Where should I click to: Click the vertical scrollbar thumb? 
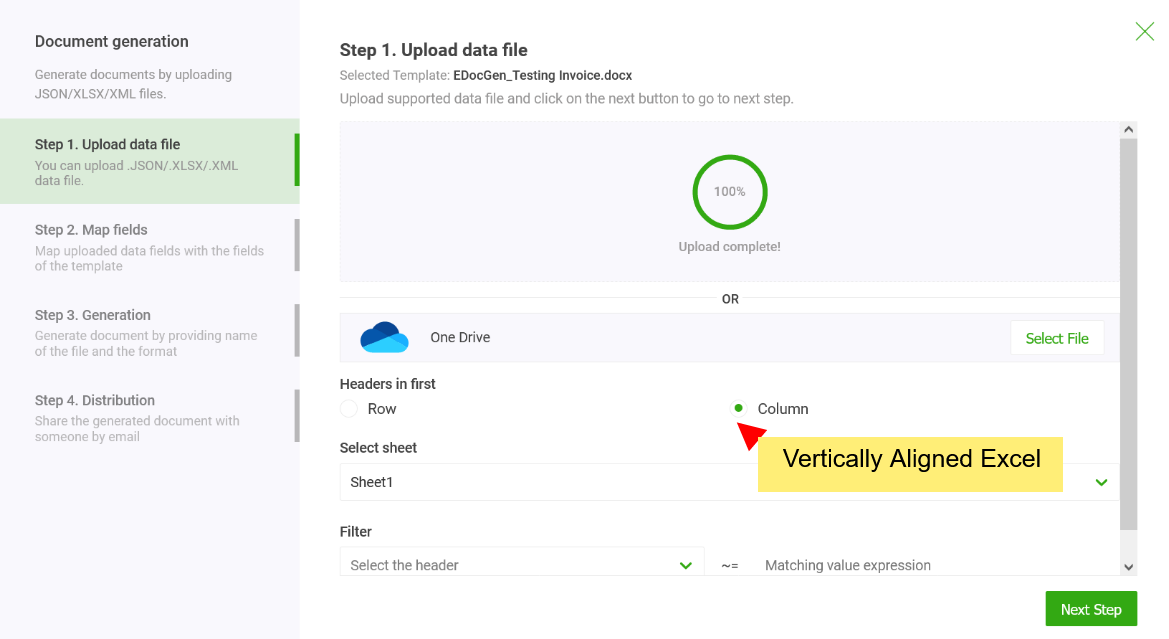1128,330
